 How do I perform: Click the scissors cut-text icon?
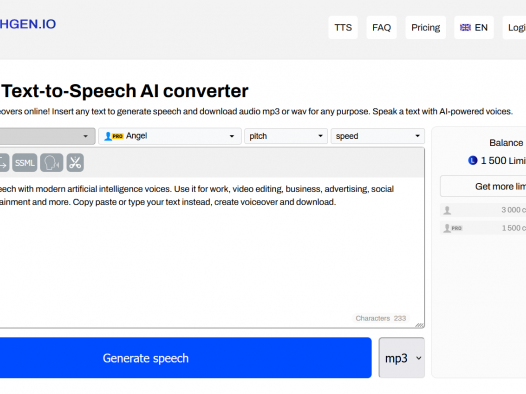[x=75, y=163]
